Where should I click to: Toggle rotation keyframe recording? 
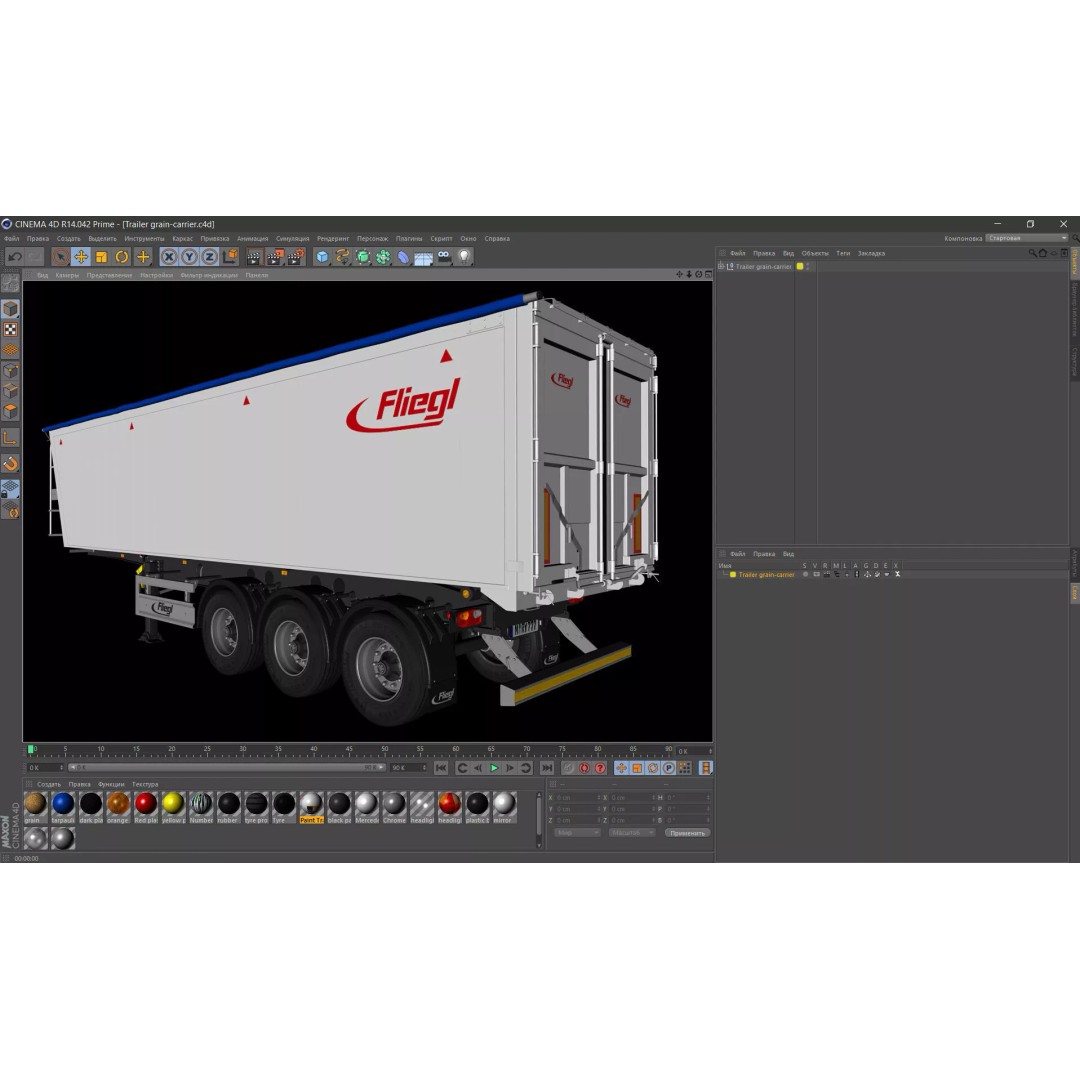(x=653, y=768)
